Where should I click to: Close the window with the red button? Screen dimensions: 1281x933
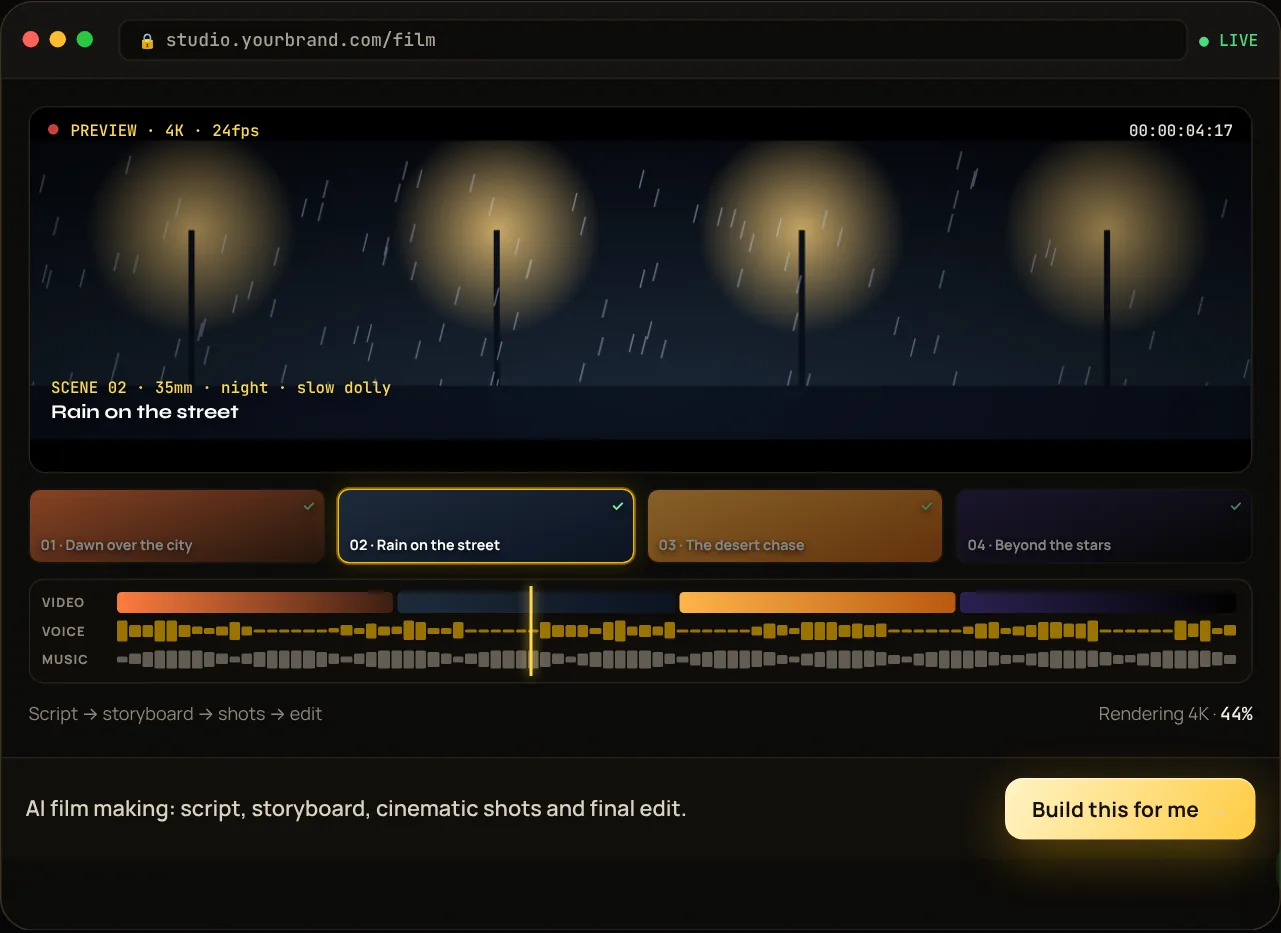coord(31,39)
